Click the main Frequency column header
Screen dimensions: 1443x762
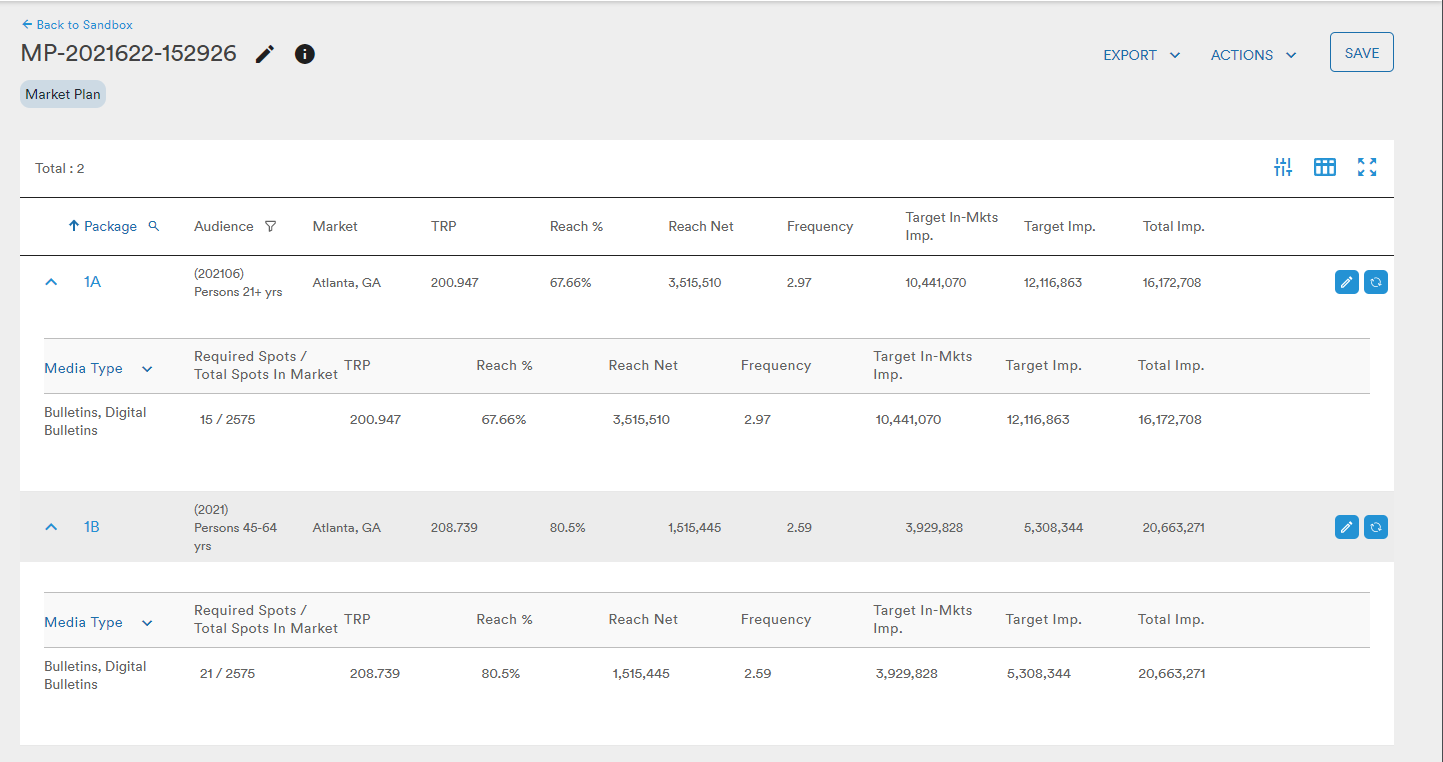[x=820, y=226]
